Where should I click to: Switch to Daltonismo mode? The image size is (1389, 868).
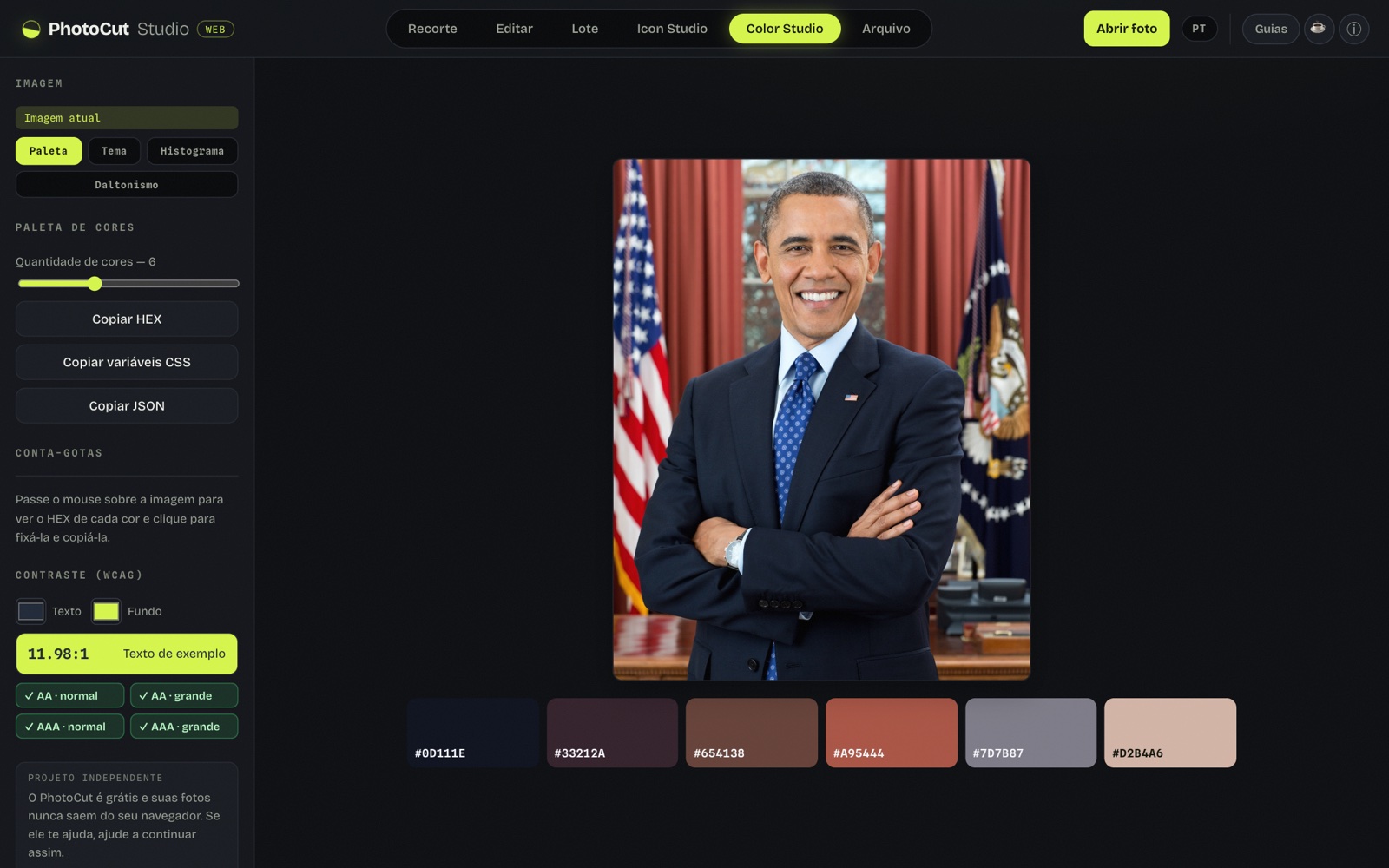127,185
